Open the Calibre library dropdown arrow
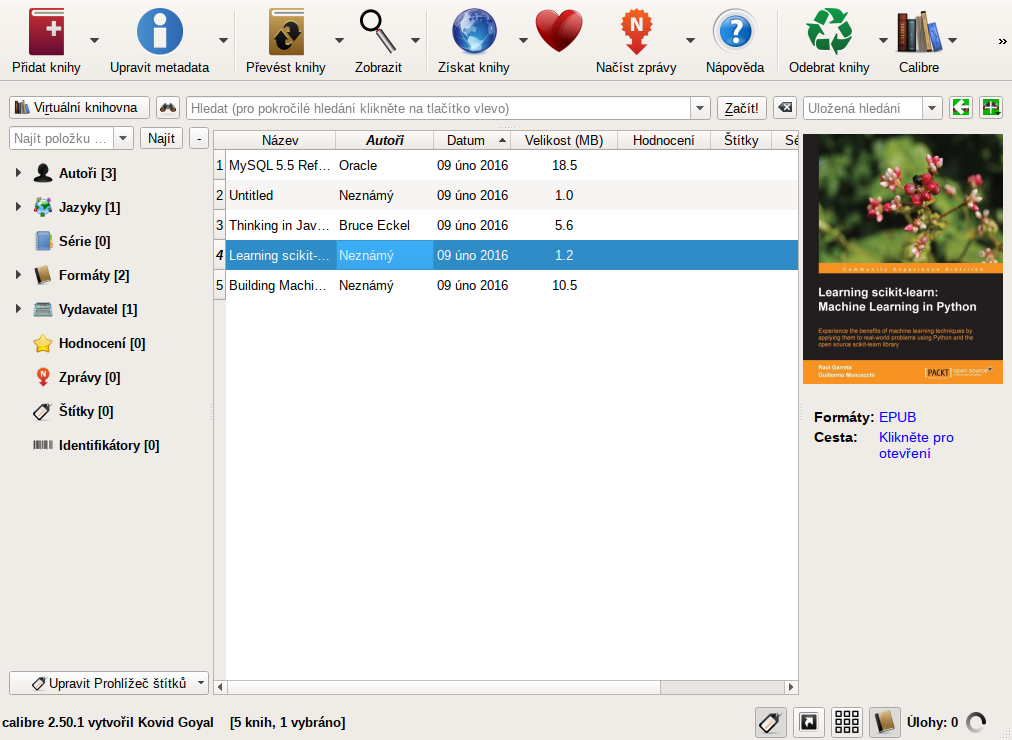1012x740 pixels. 952,40
